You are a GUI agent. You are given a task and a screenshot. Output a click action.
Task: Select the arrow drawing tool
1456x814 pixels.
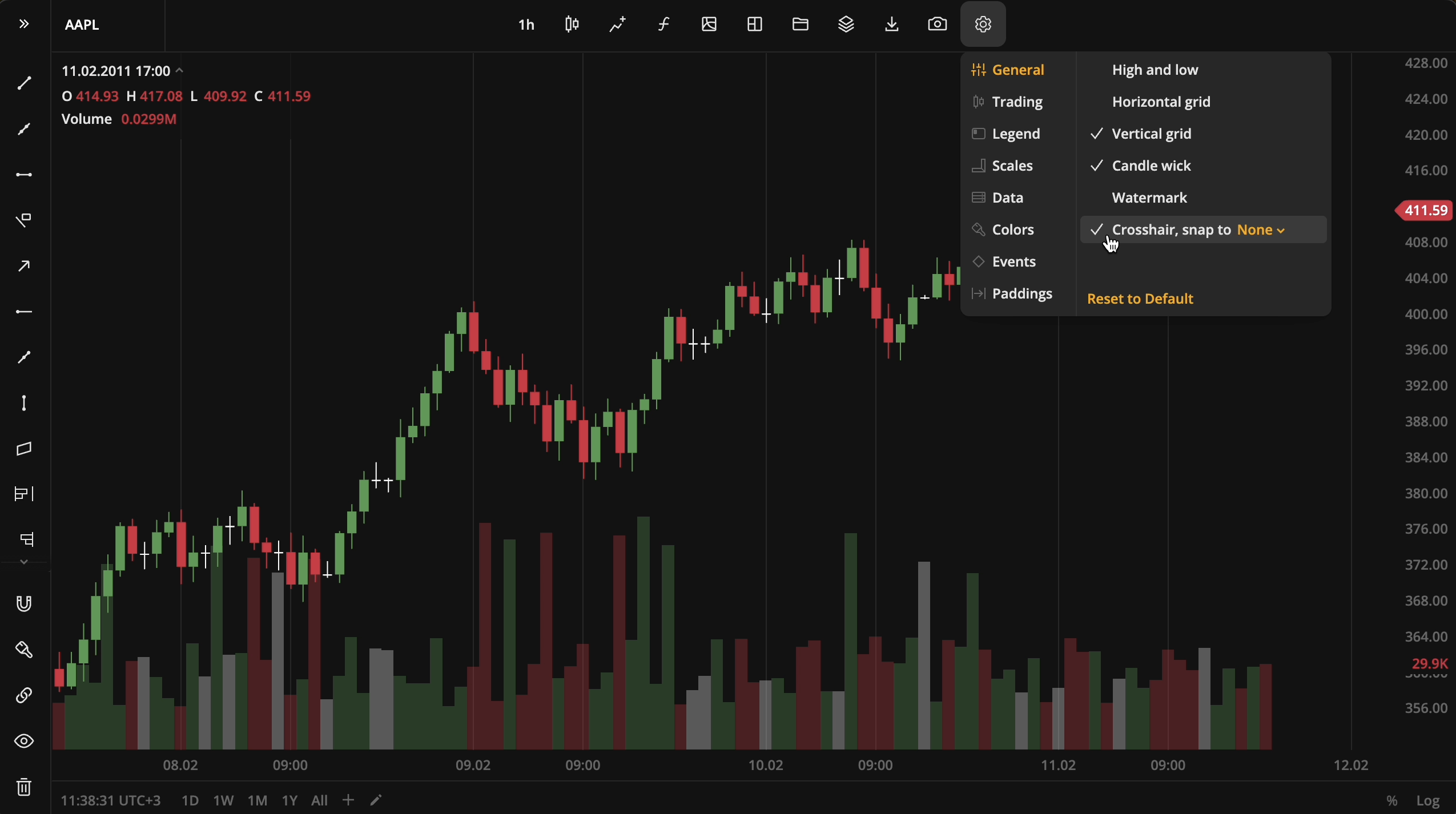tap(24, 266)
